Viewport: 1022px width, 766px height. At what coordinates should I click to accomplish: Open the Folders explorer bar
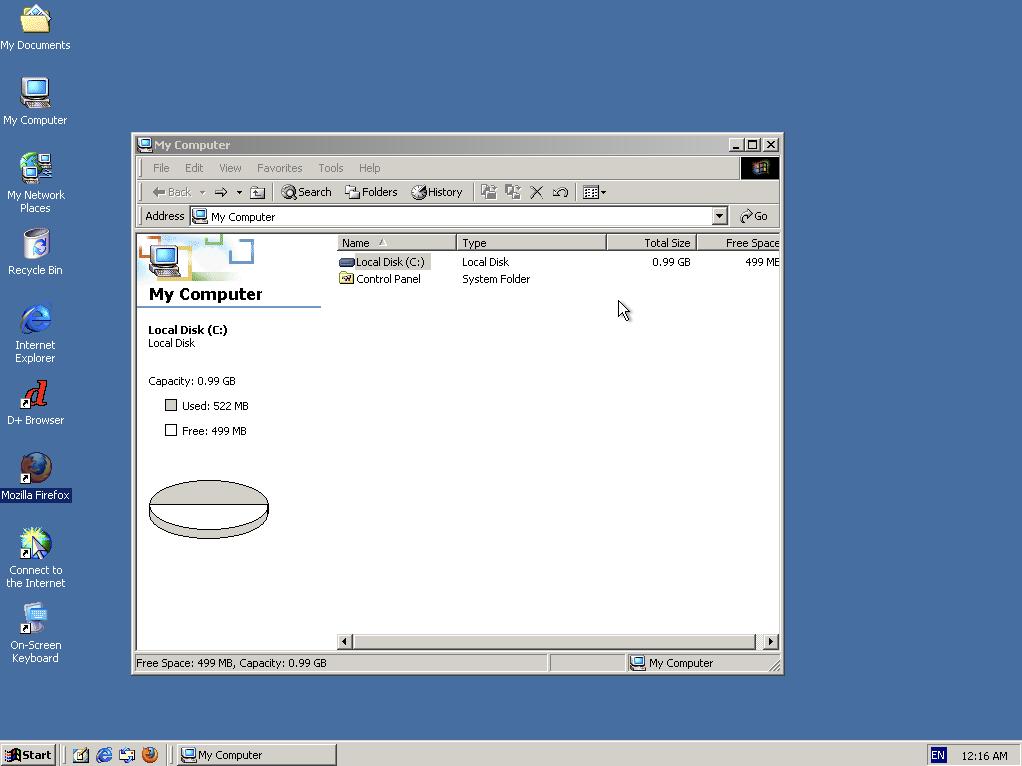pyautogui.click(x=371, y=192)
